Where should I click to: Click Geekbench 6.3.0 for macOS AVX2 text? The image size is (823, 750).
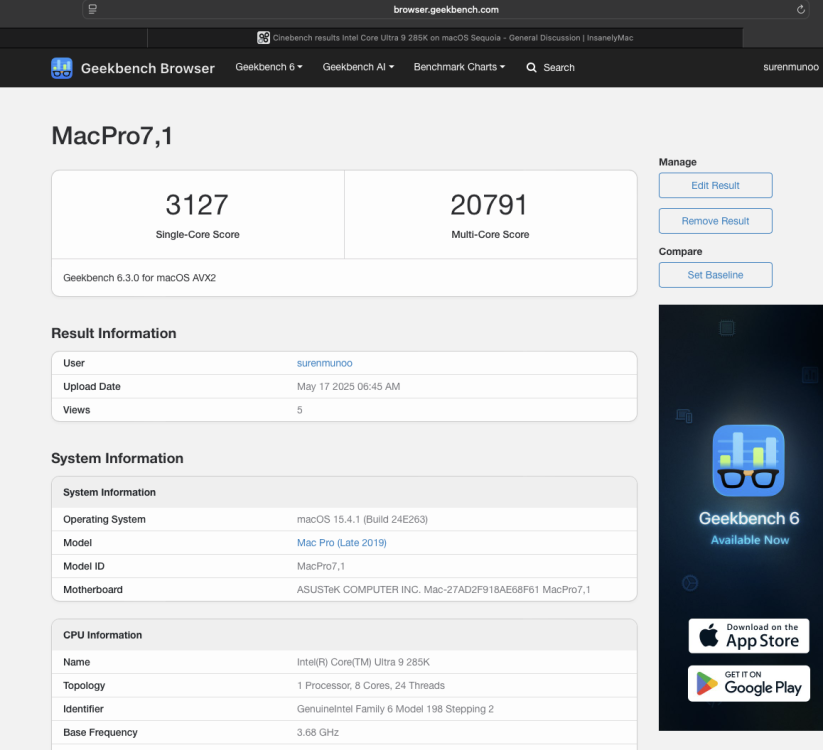140,278
